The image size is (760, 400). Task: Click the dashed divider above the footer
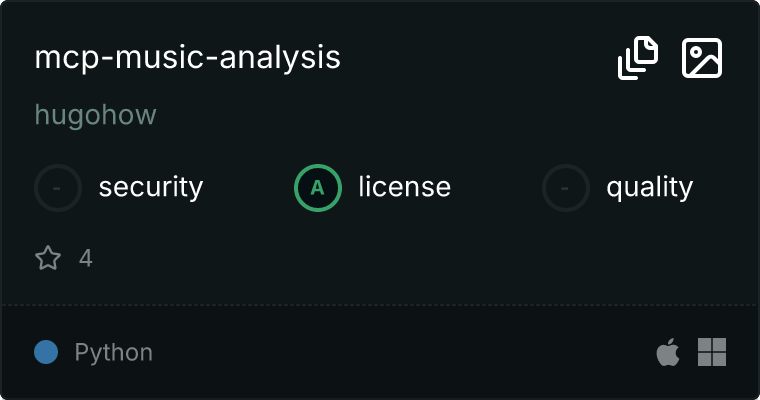click(380, 304)
